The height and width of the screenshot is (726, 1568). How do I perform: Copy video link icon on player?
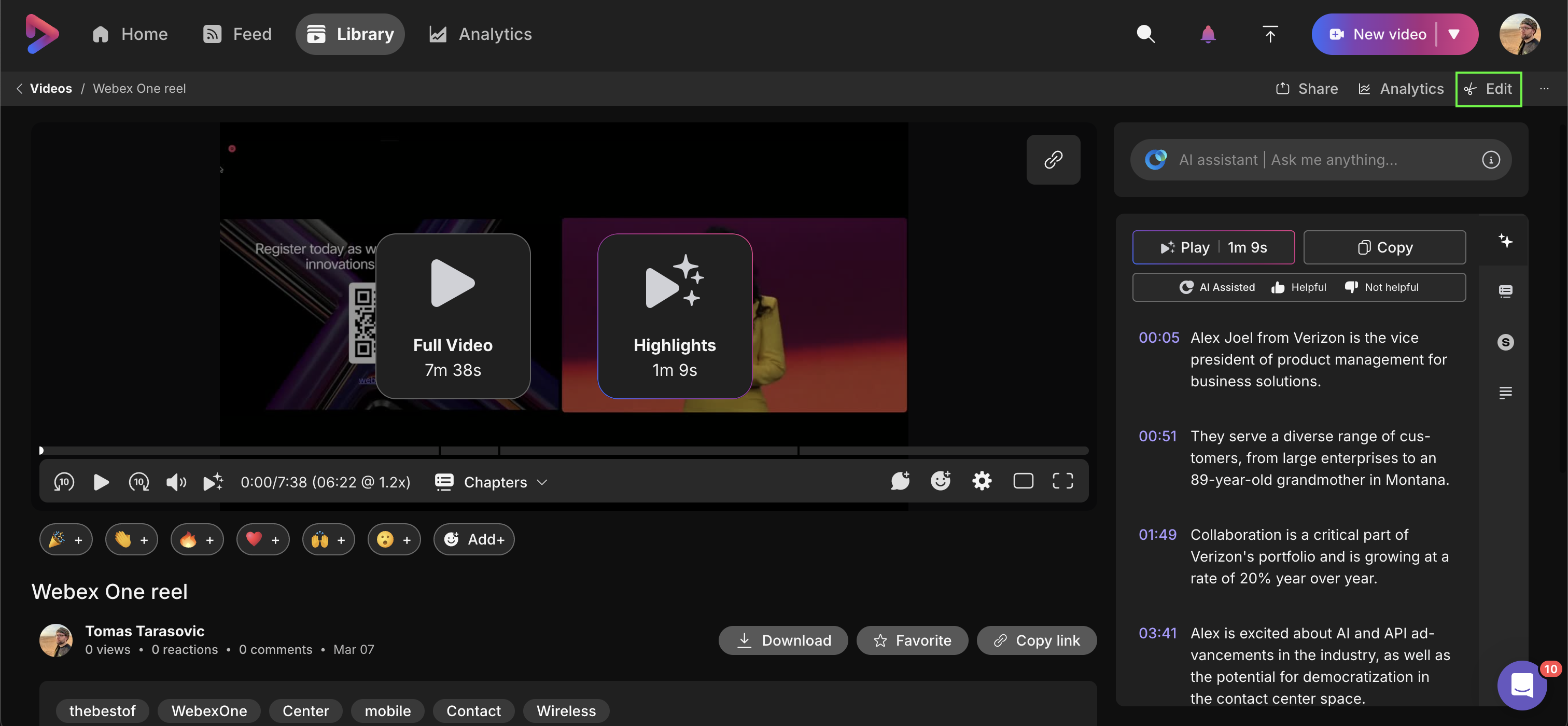(1053, 159)
